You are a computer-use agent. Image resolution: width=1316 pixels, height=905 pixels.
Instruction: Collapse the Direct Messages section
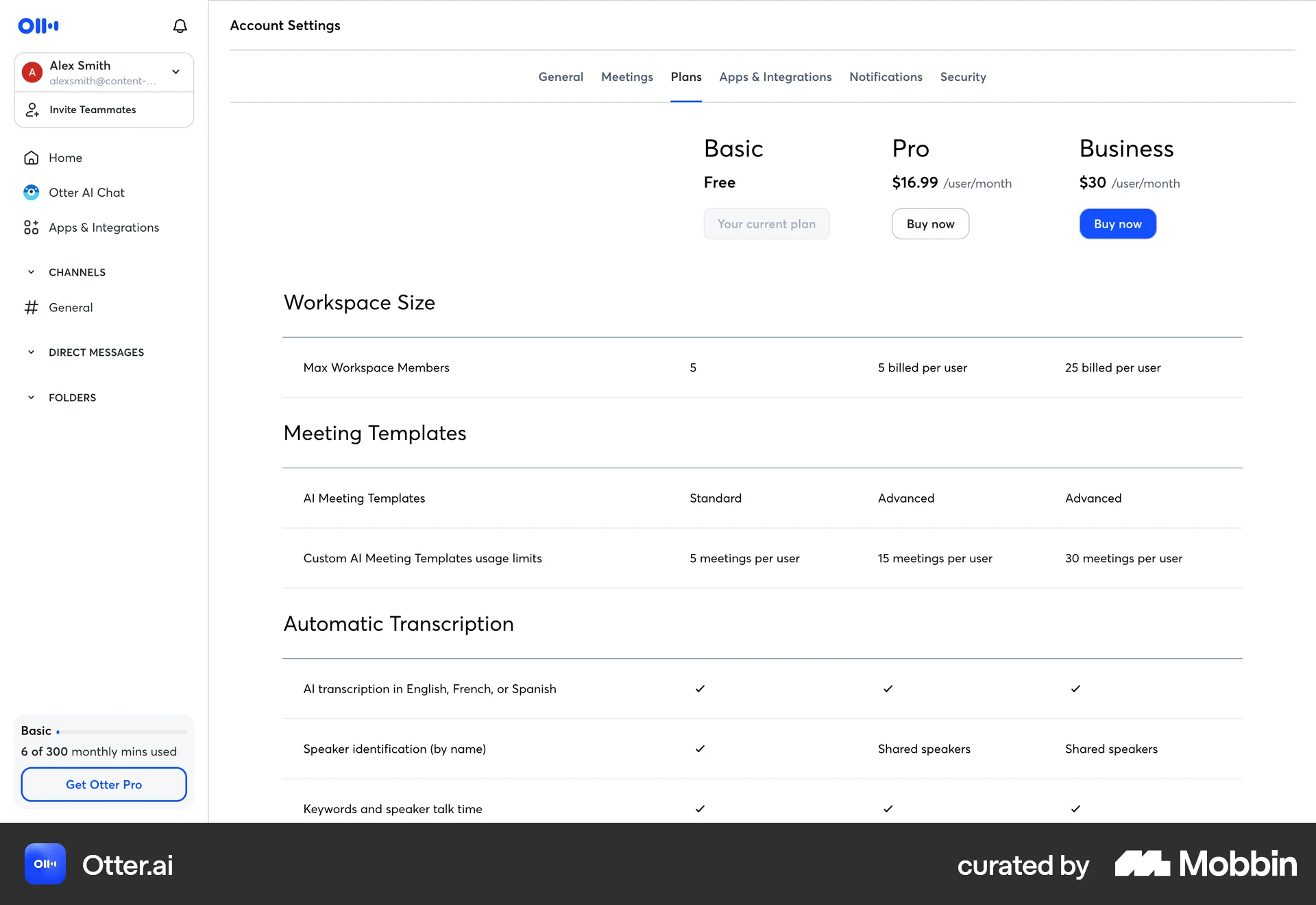click(x=31, y=352)
